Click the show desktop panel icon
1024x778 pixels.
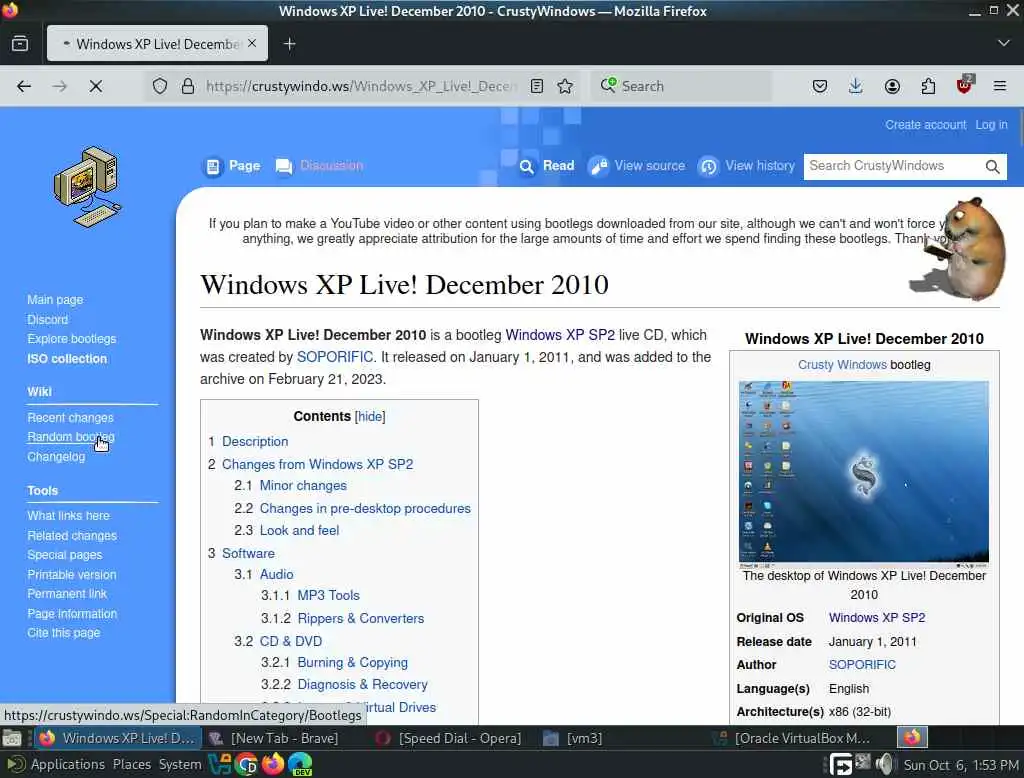10,739
